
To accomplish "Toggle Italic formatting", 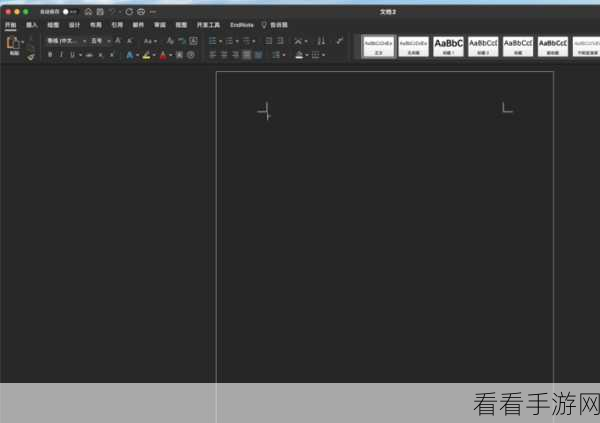I will [x=61, y=55].
